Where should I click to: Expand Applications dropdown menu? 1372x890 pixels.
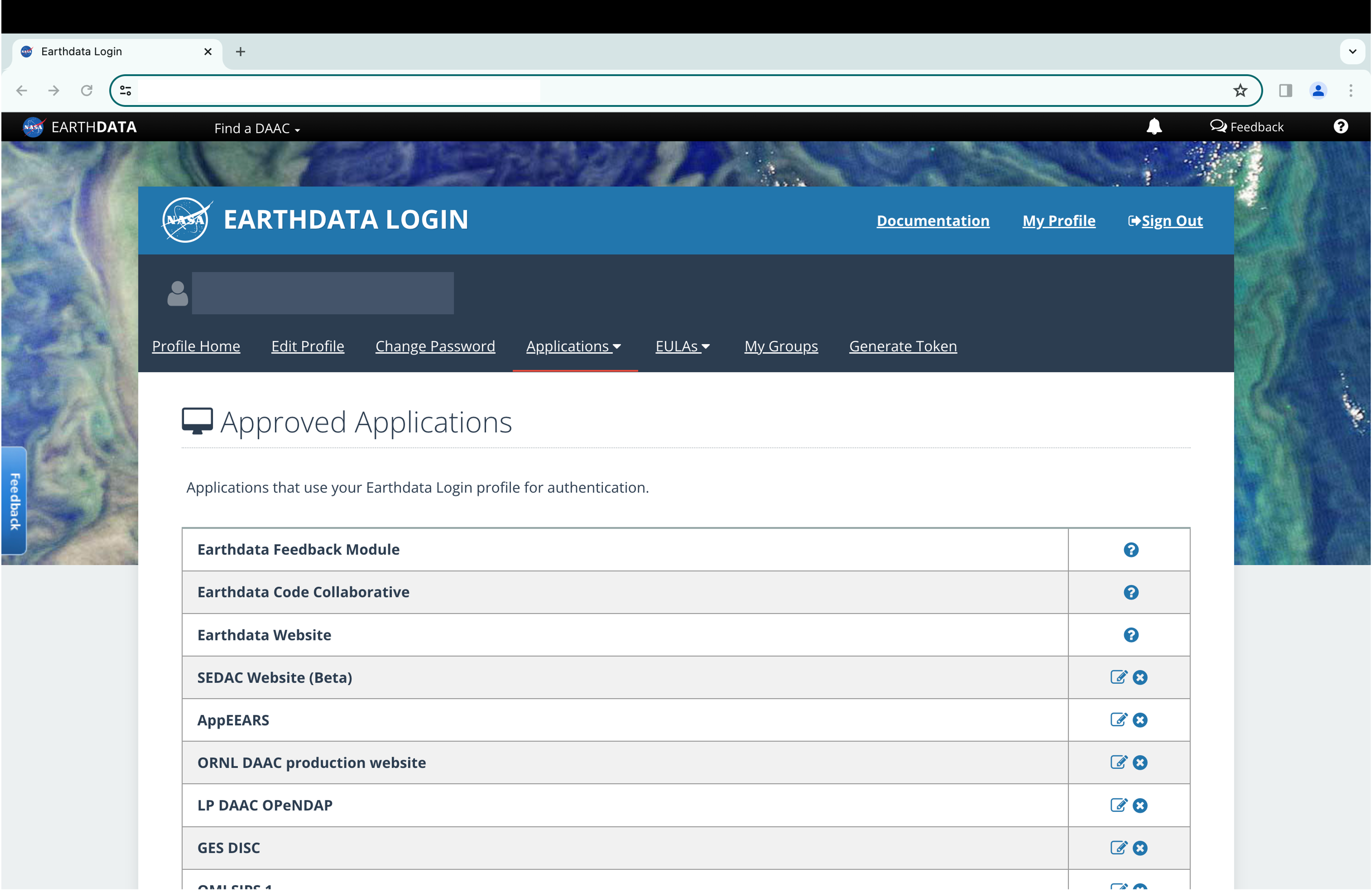pyautogui.click(x=573, y=346)
